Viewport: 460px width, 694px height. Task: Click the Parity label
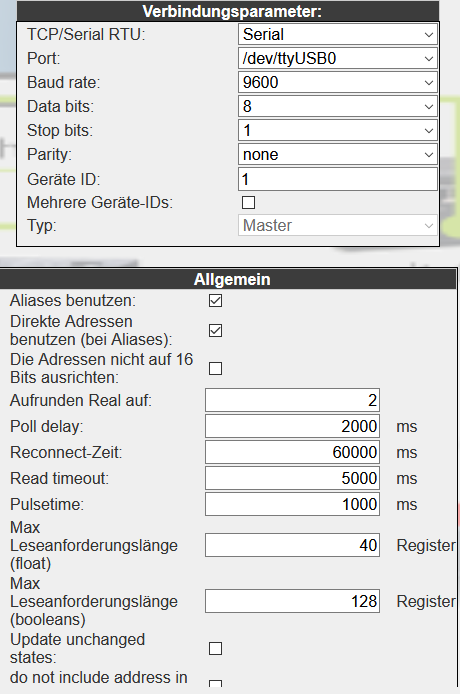pyautogui.click(x=49, y=154)
